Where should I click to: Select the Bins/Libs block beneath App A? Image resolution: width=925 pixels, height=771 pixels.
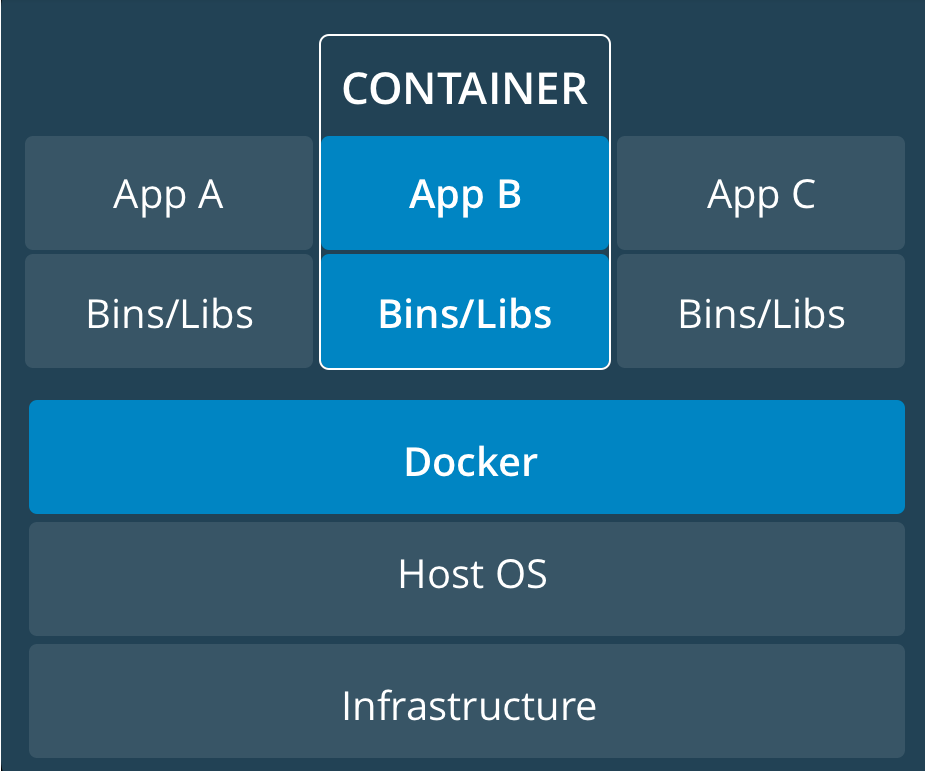point(168,313)
